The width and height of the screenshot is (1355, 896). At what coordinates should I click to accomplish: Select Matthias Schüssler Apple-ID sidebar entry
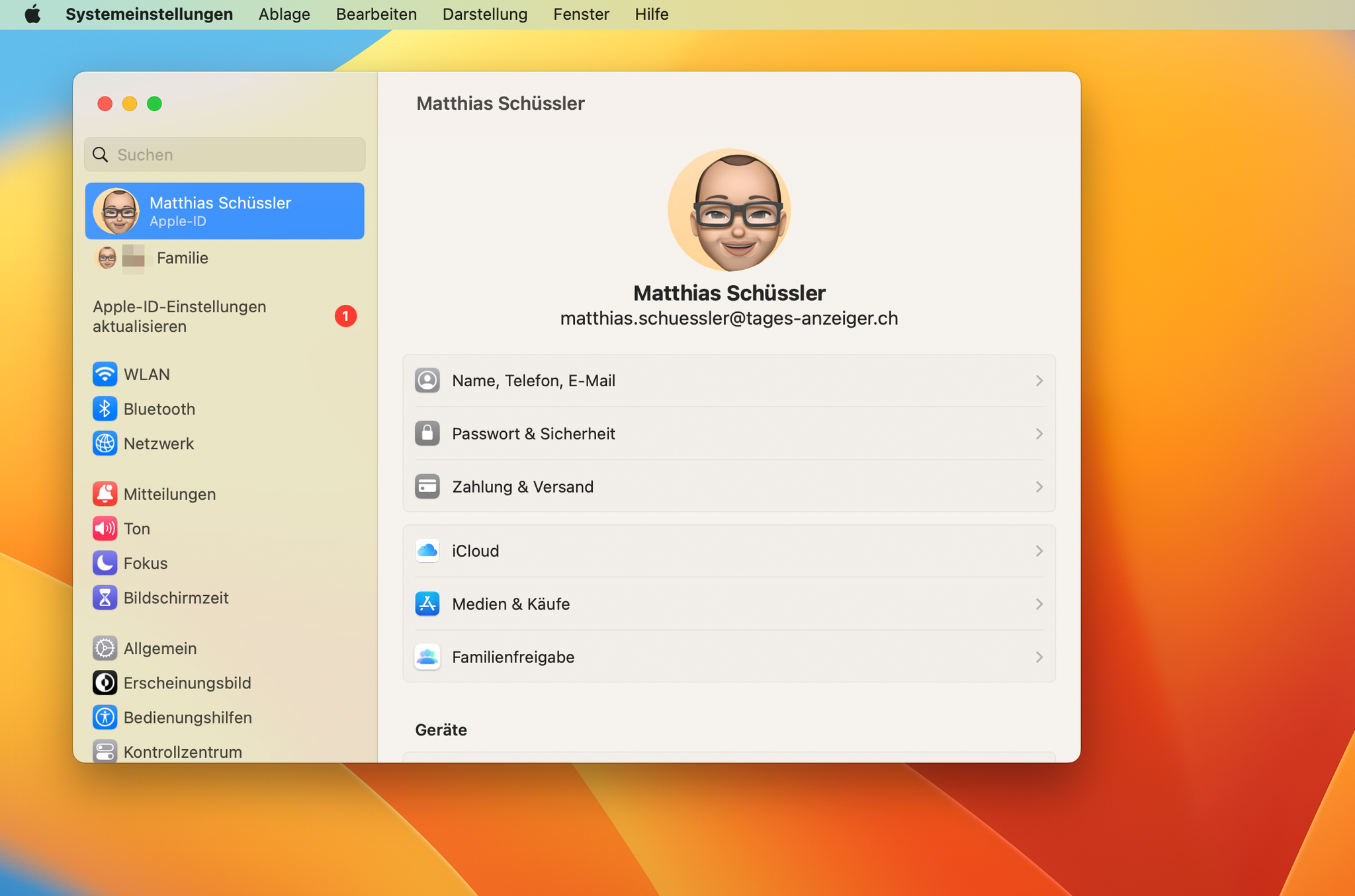pos(224,211)
